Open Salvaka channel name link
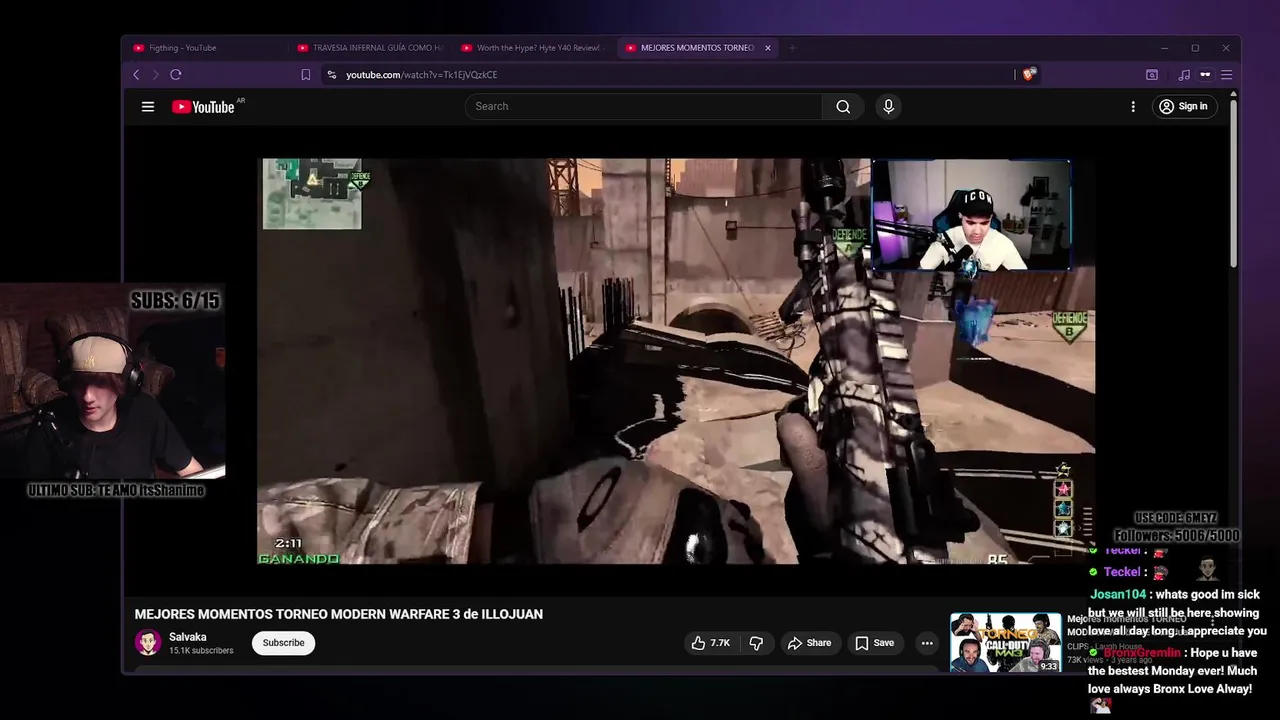The height and width of the screenshot is (720, 1280). click(188, 637)
